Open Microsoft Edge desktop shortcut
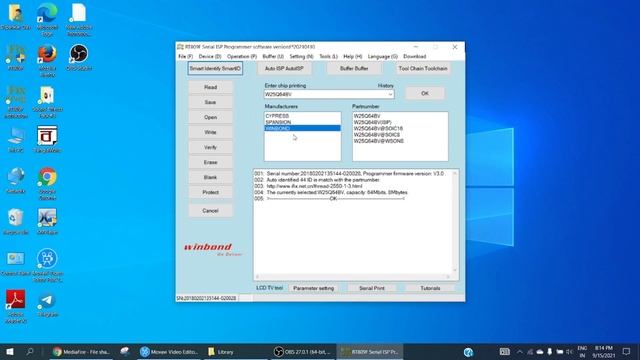640x360 pixels. point(47,19)
